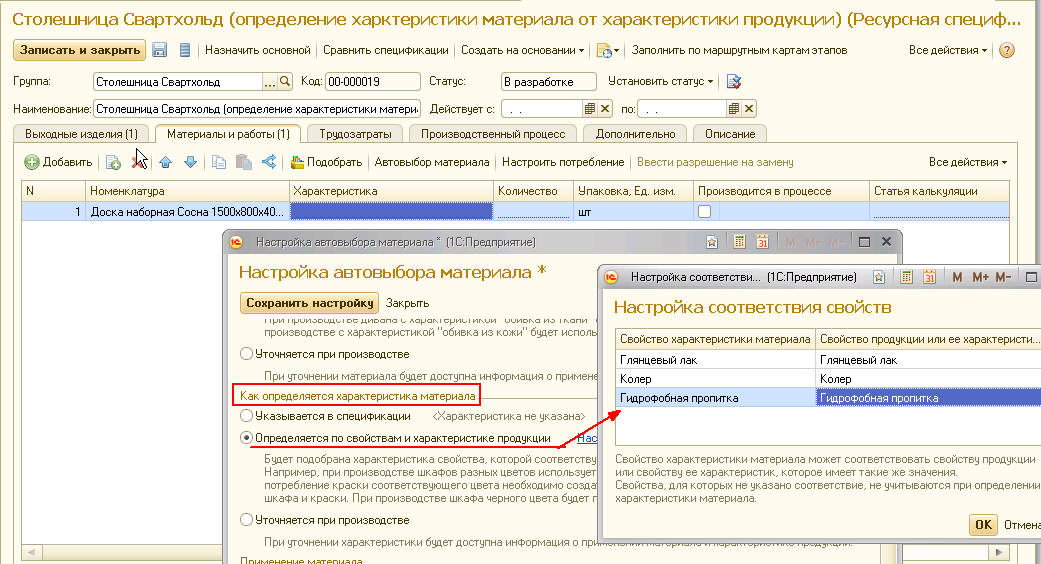
Task: Open the Описание tab
Action: click(730, 134)
